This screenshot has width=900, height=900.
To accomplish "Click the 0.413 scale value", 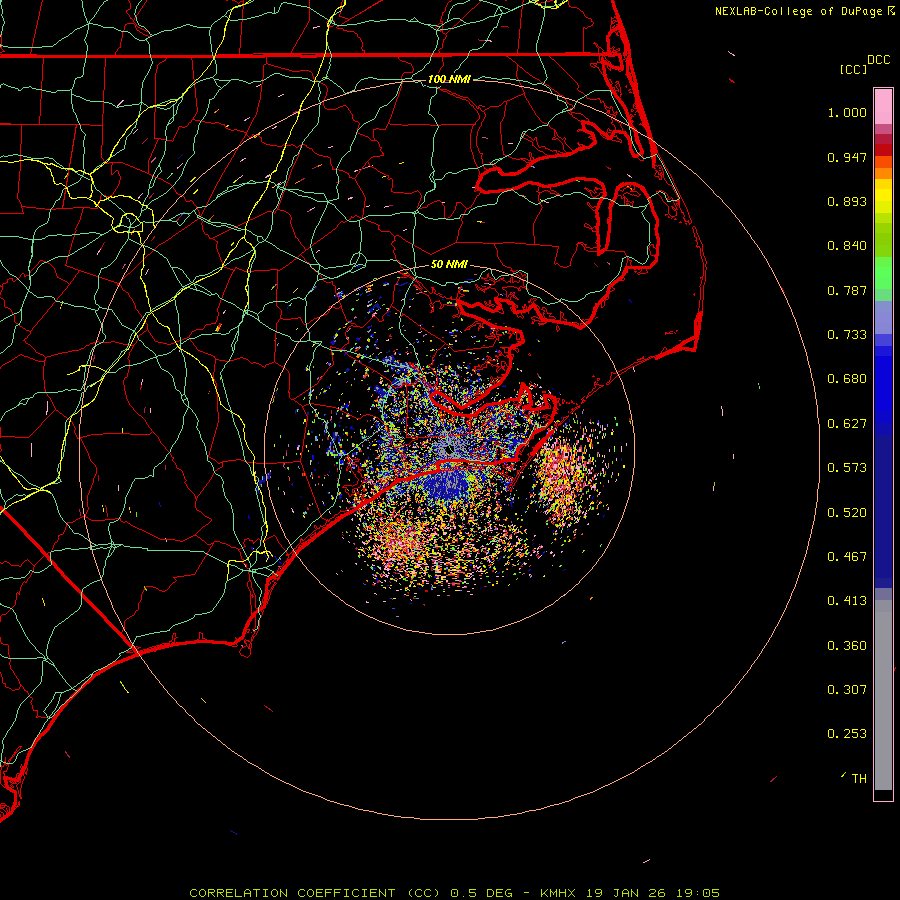I will [x=847, y=601].
